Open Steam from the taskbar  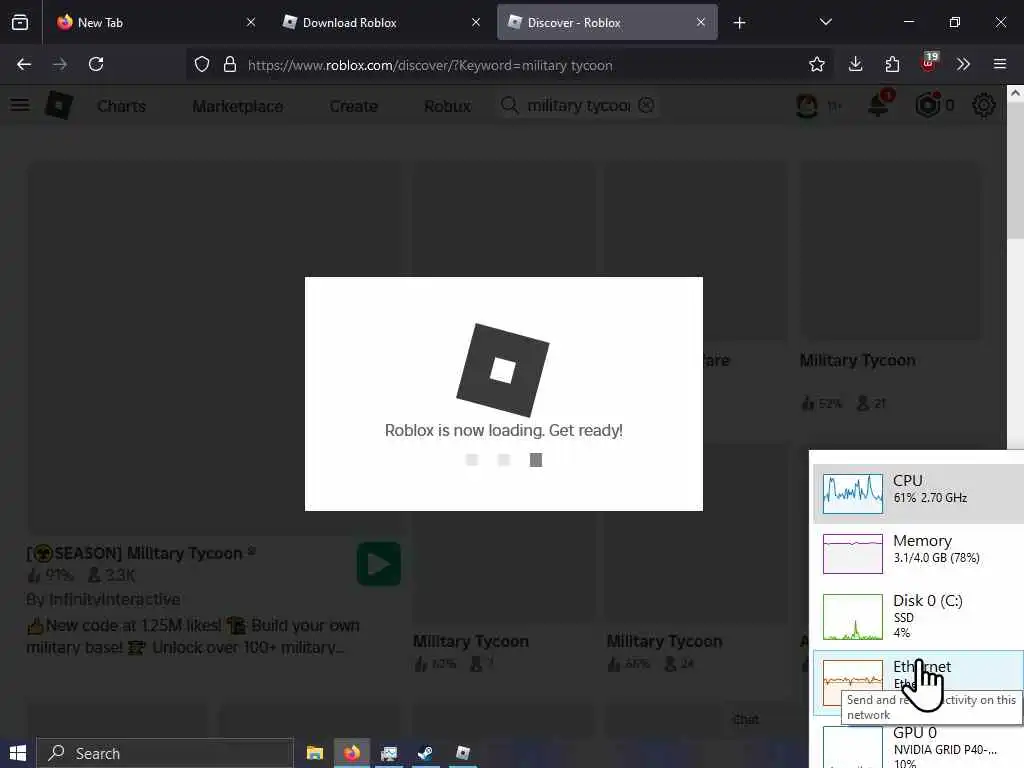point(425,753)
